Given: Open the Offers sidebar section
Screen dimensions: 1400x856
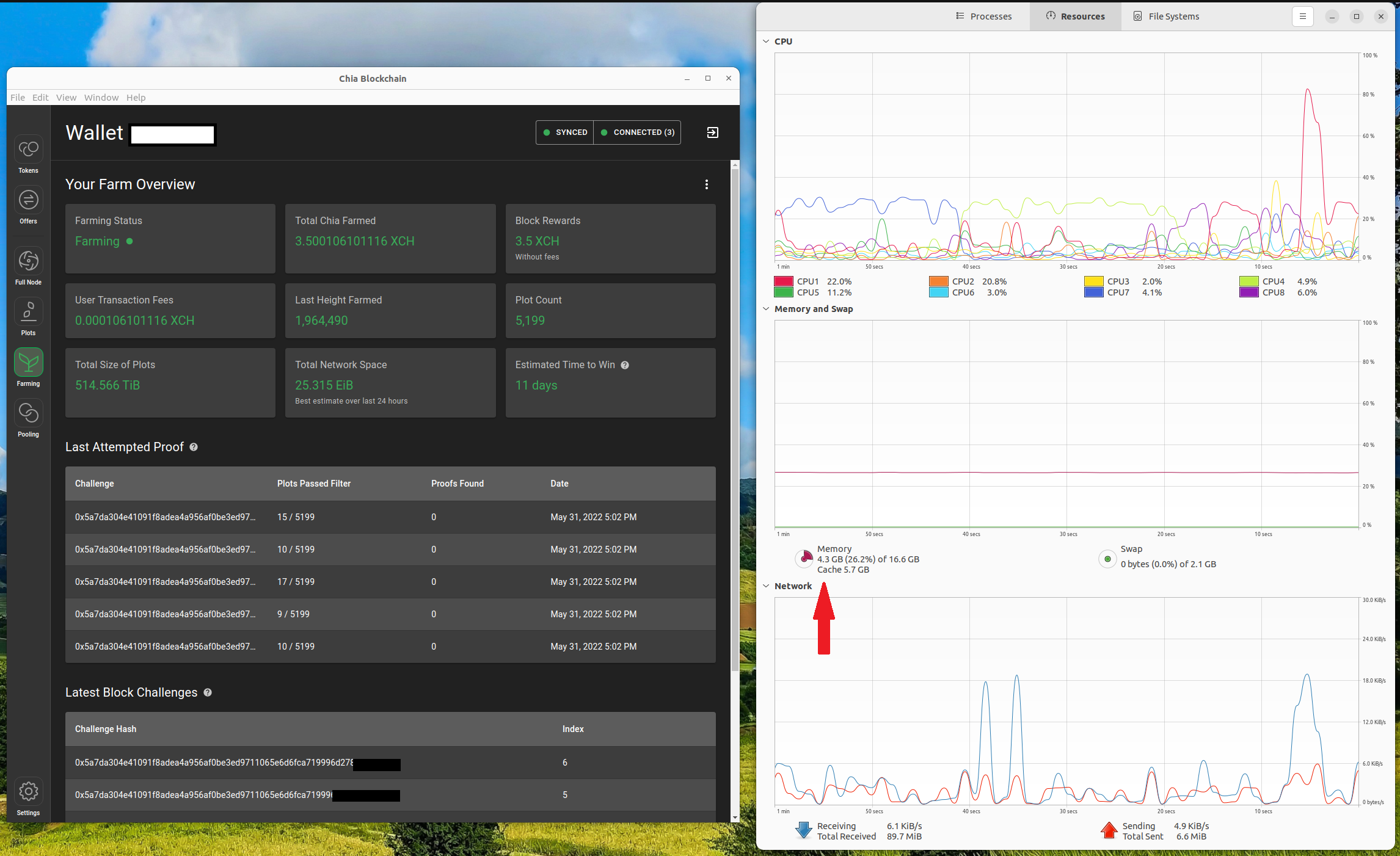Looking at the screenshot, I should 28,205.
